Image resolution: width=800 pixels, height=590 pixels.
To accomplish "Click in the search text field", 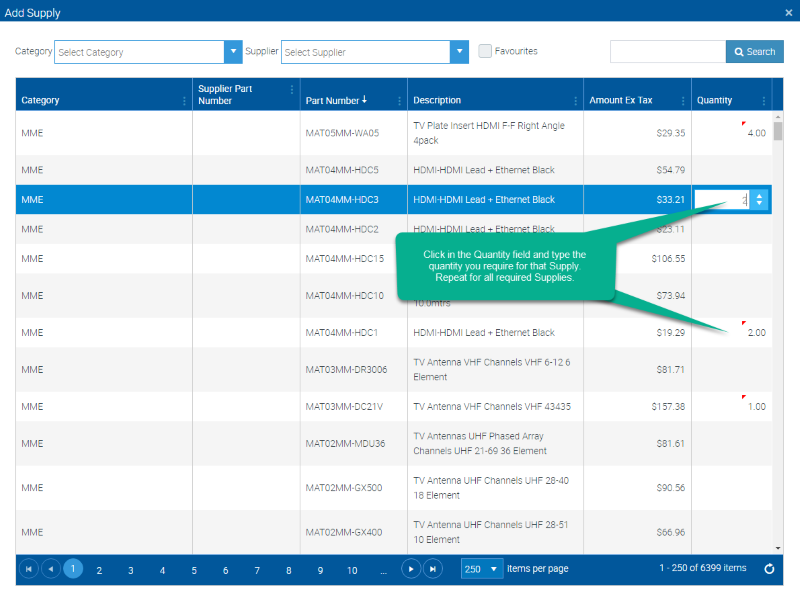I will tap(668, 52).
